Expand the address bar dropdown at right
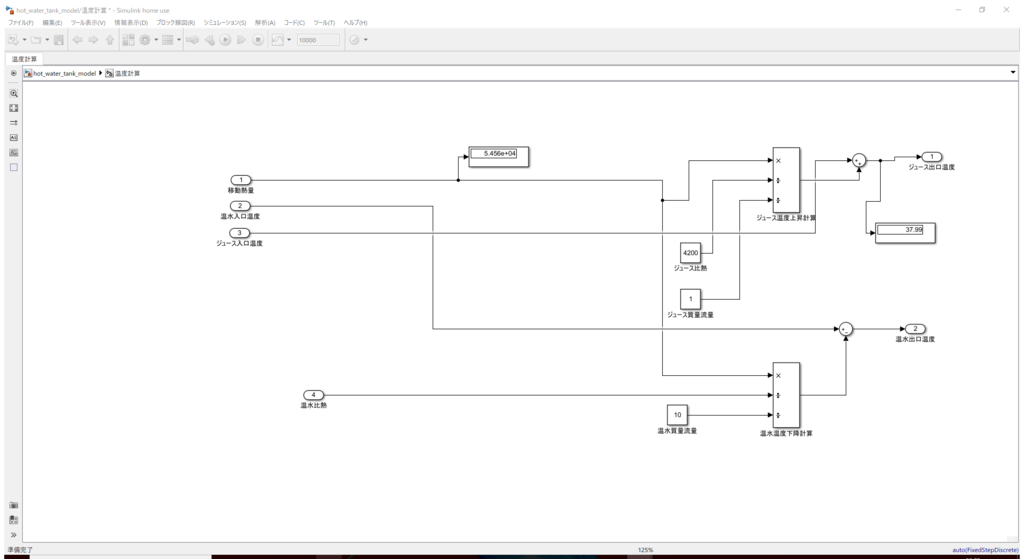The width and height of the screenshot is (1024, 559). 1013,72
